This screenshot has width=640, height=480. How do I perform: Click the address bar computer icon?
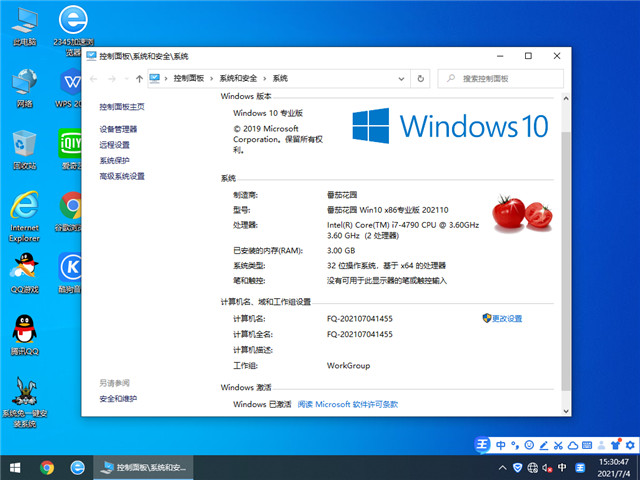[155, 78]
